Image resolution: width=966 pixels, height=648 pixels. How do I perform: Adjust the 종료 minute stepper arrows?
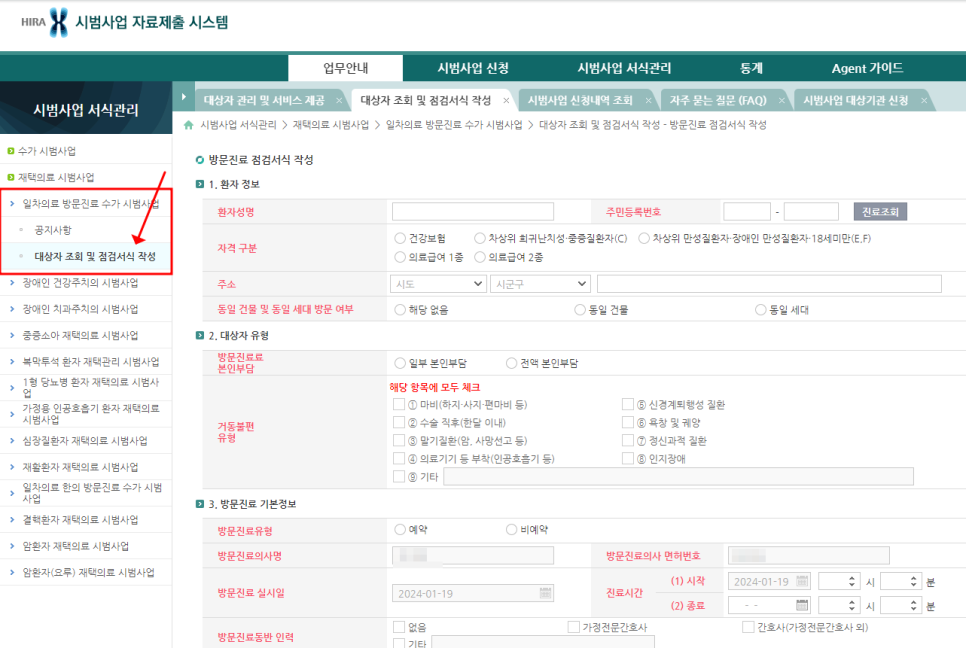[914, 606]
